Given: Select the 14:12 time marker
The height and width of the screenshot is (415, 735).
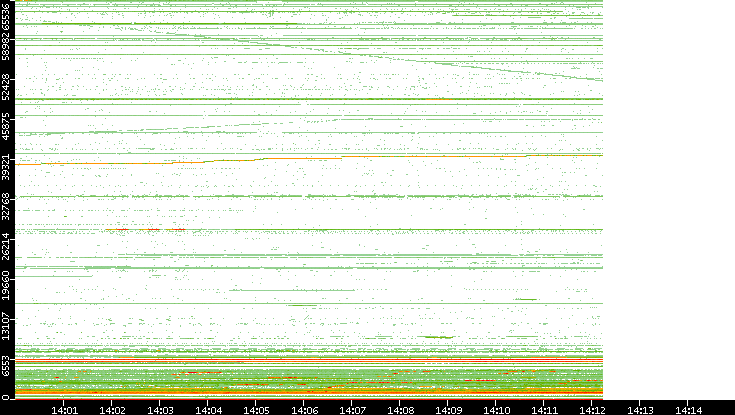Looking at the screenshot, I should [592, 408].
